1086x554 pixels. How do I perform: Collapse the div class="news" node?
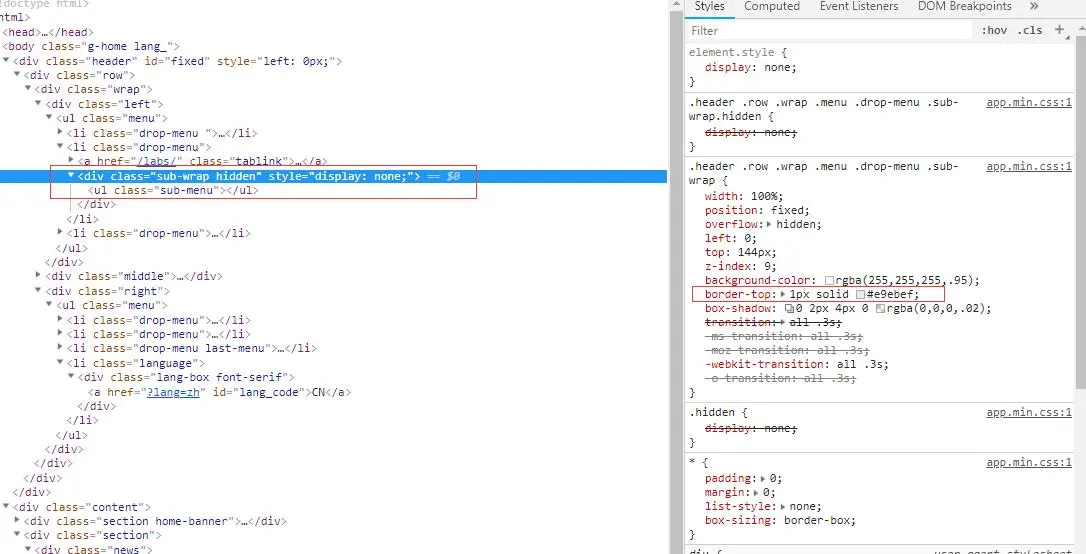[28, 549]
